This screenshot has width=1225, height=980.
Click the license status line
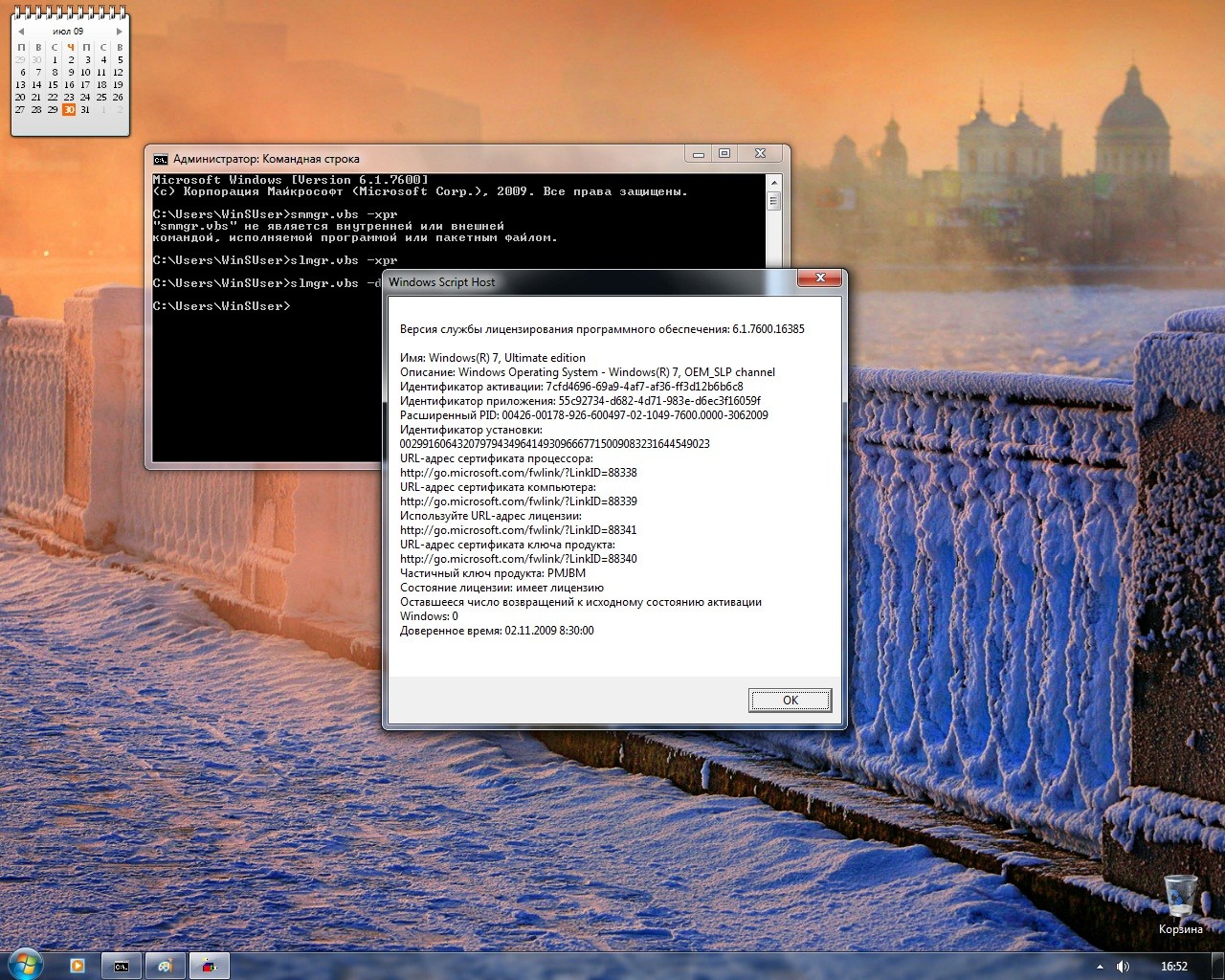pyautogui.click(x=501, y=588)
